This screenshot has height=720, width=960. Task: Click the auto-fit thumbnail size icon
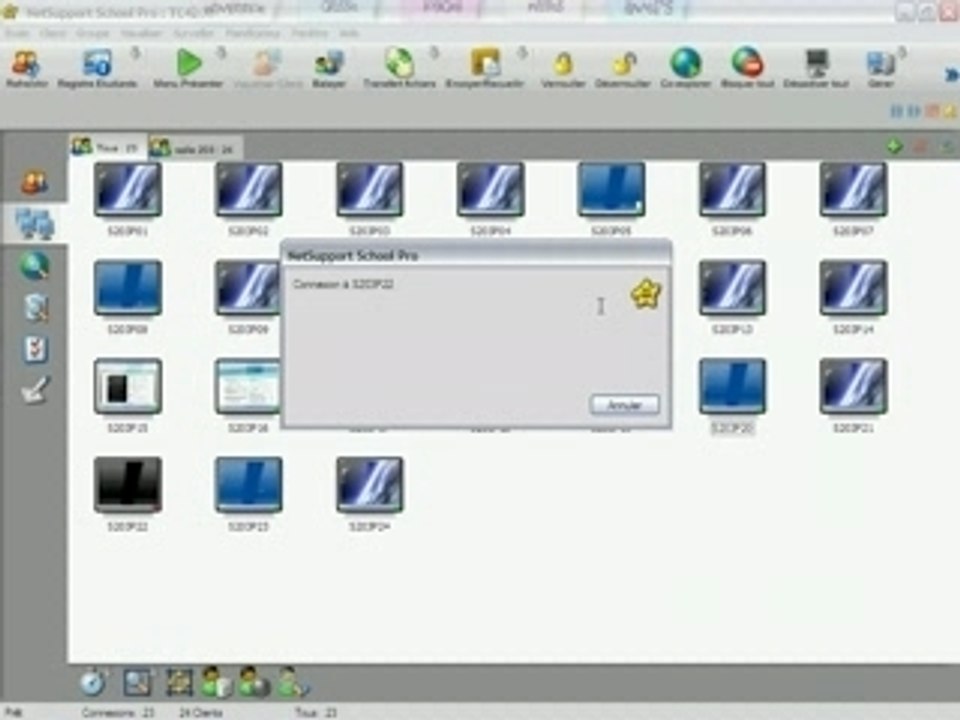point(179,682)
